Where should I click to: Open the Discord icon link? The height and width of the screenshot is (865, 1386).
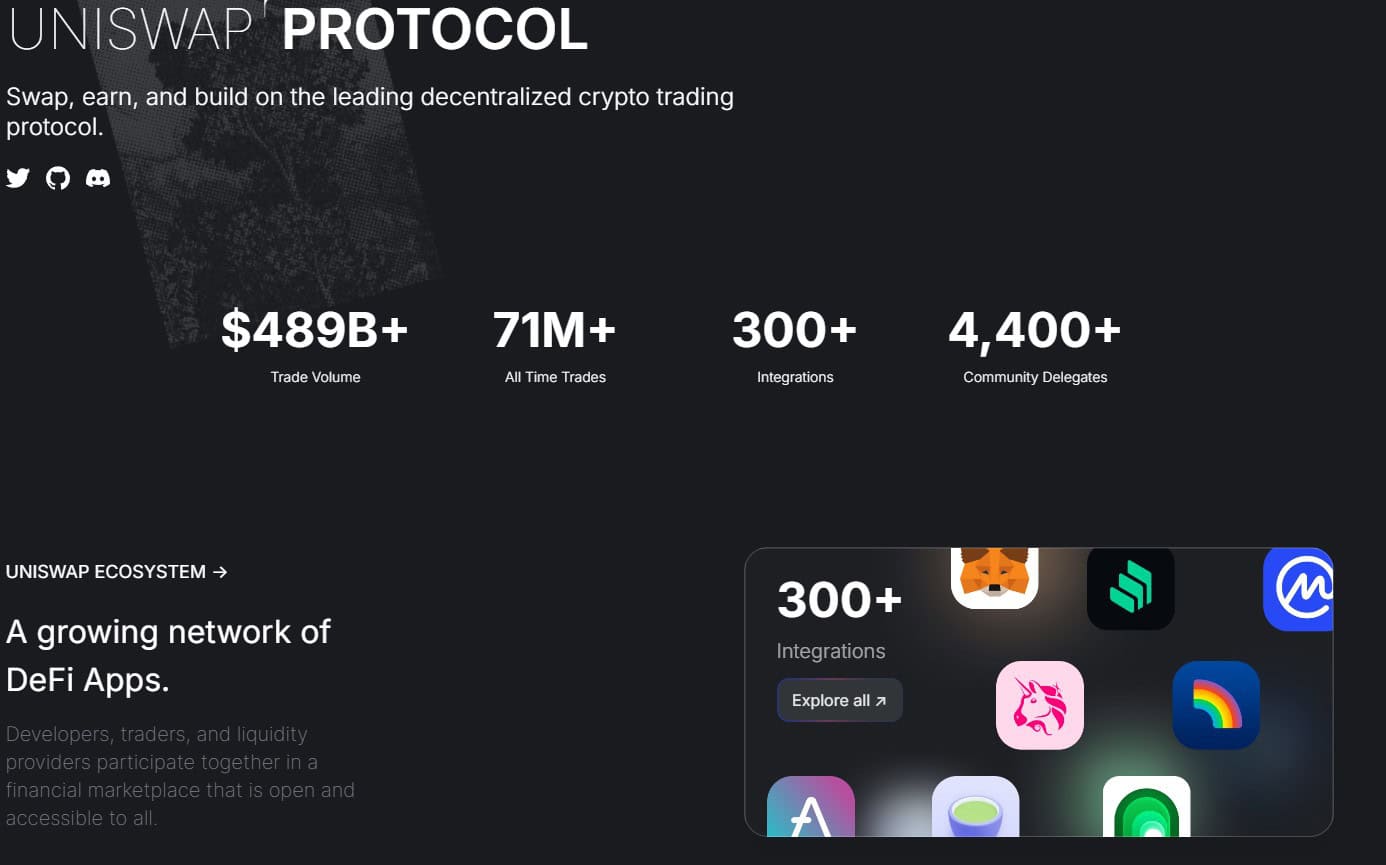pyautogui.click(x=98, y=178)
